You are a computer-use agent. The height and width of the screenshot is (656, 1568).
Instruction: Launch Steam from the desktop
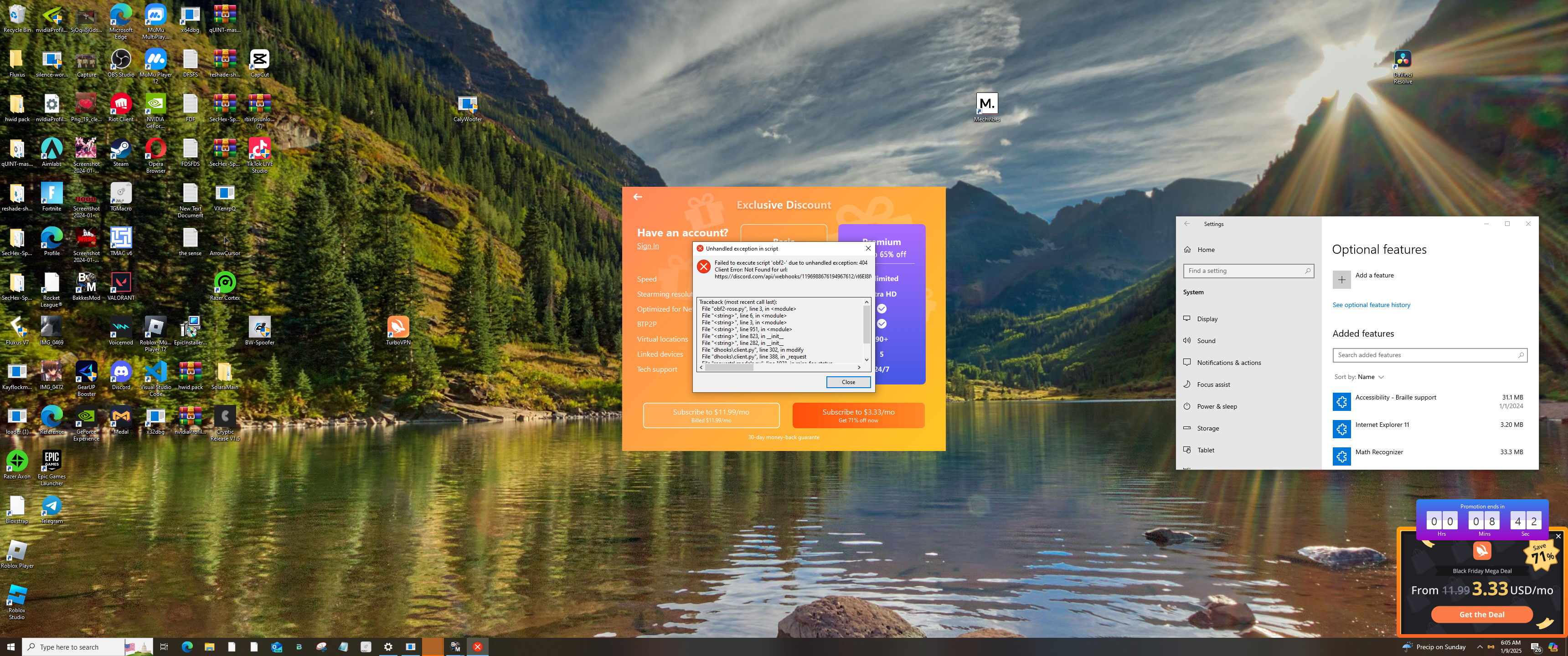[x=120, y=149]
